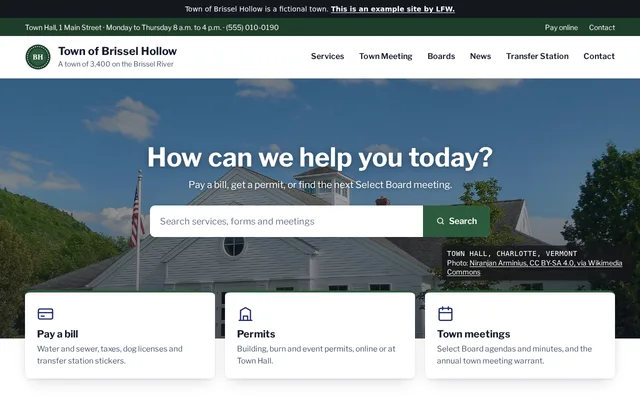The height and width of the screenshot is (400, 640).
Task: Follow the 'This is an example site by LFW' link
Action: click(x=393, y=9)
